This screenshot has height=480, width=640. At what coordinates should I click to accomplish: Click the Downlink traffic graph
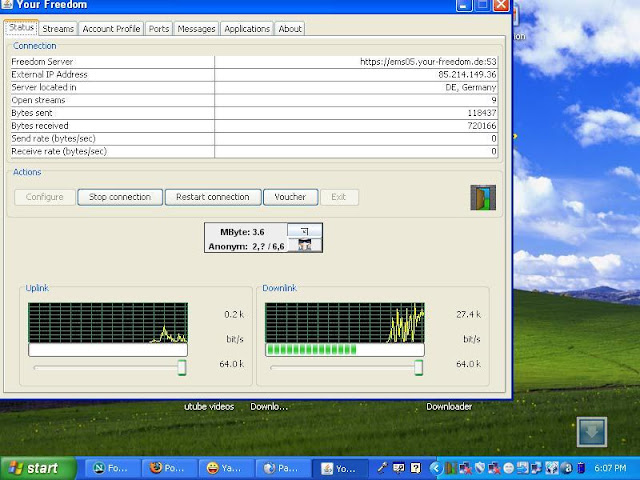pyautogui.click(x=345, y=322)
